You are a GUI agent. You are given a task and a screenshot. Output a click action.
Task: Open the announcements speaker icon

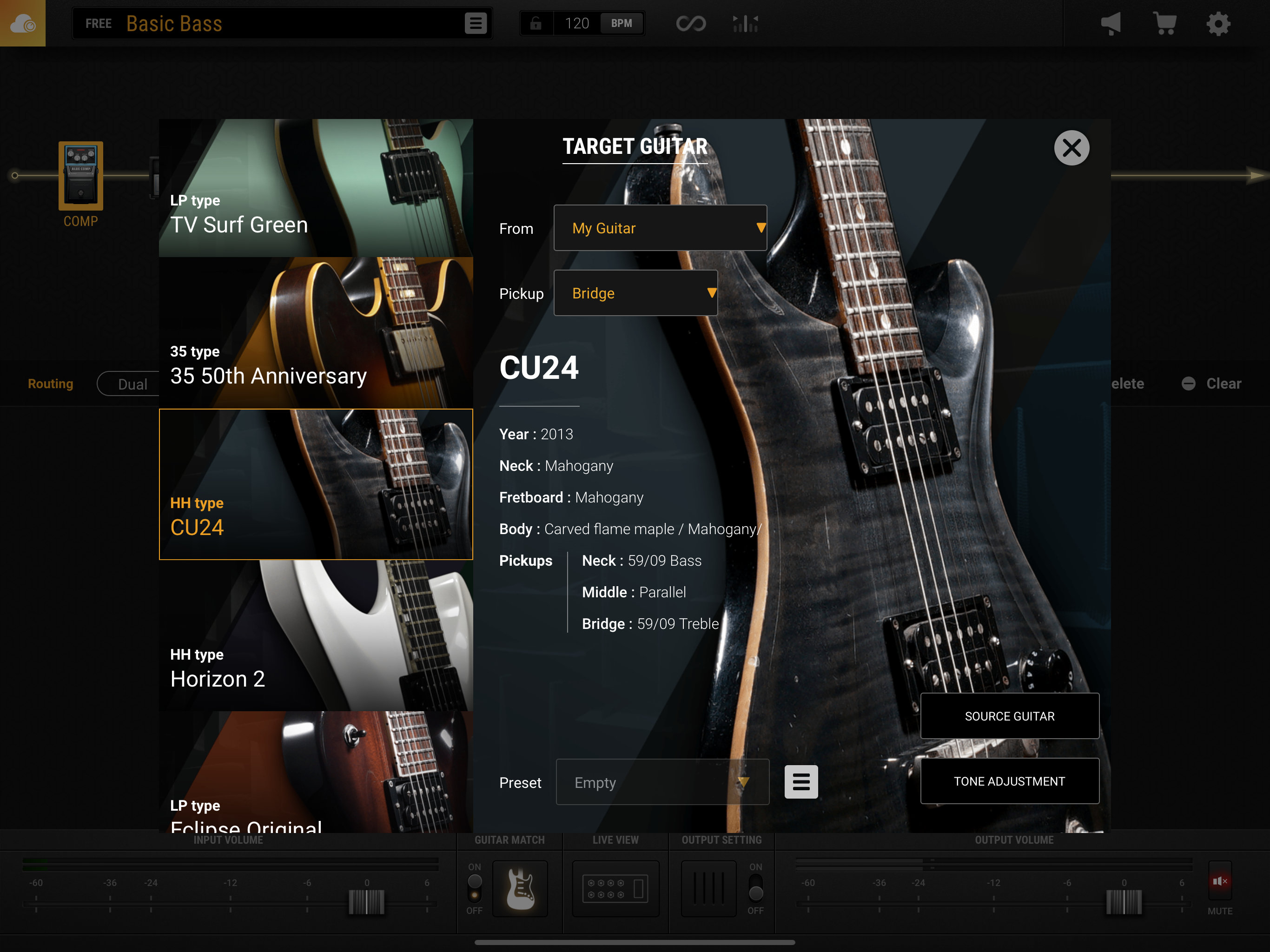[1111, 24]
